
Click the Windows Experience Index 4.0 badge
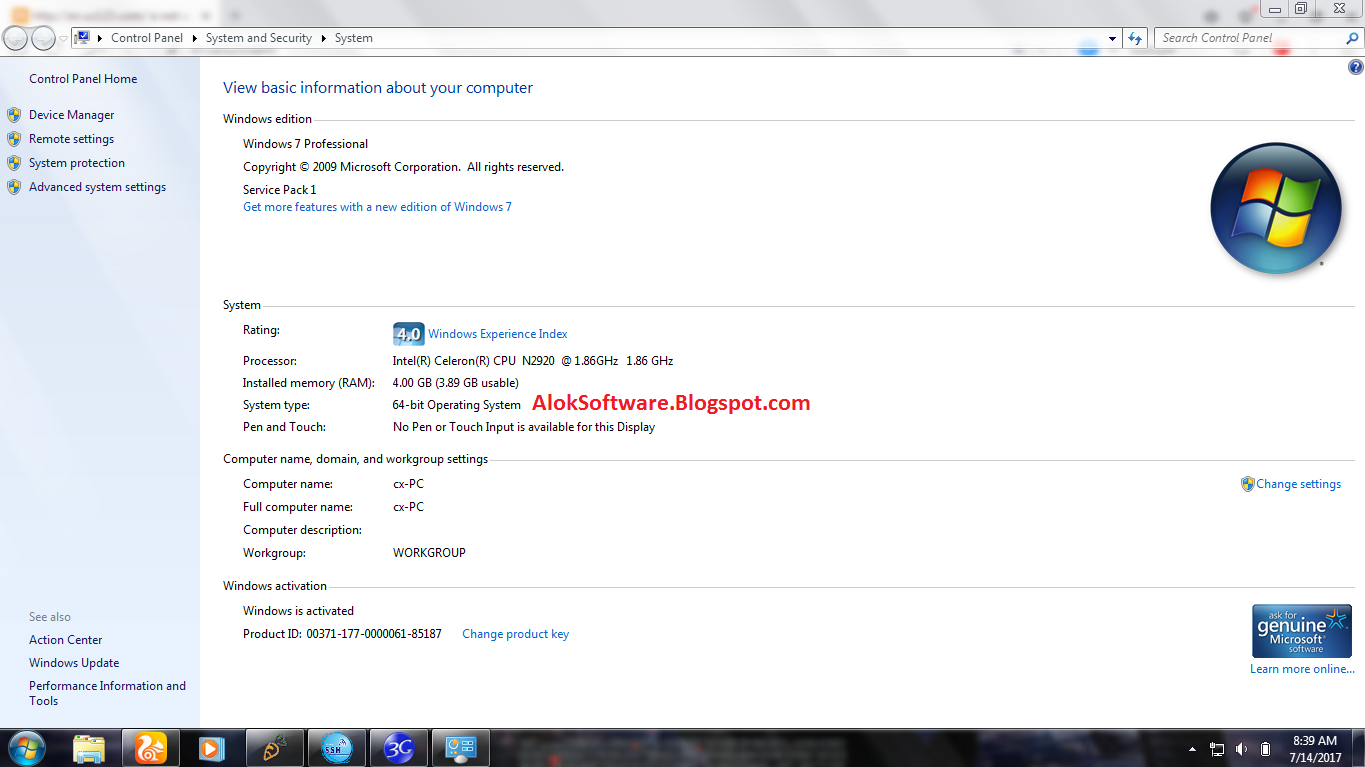409,334
